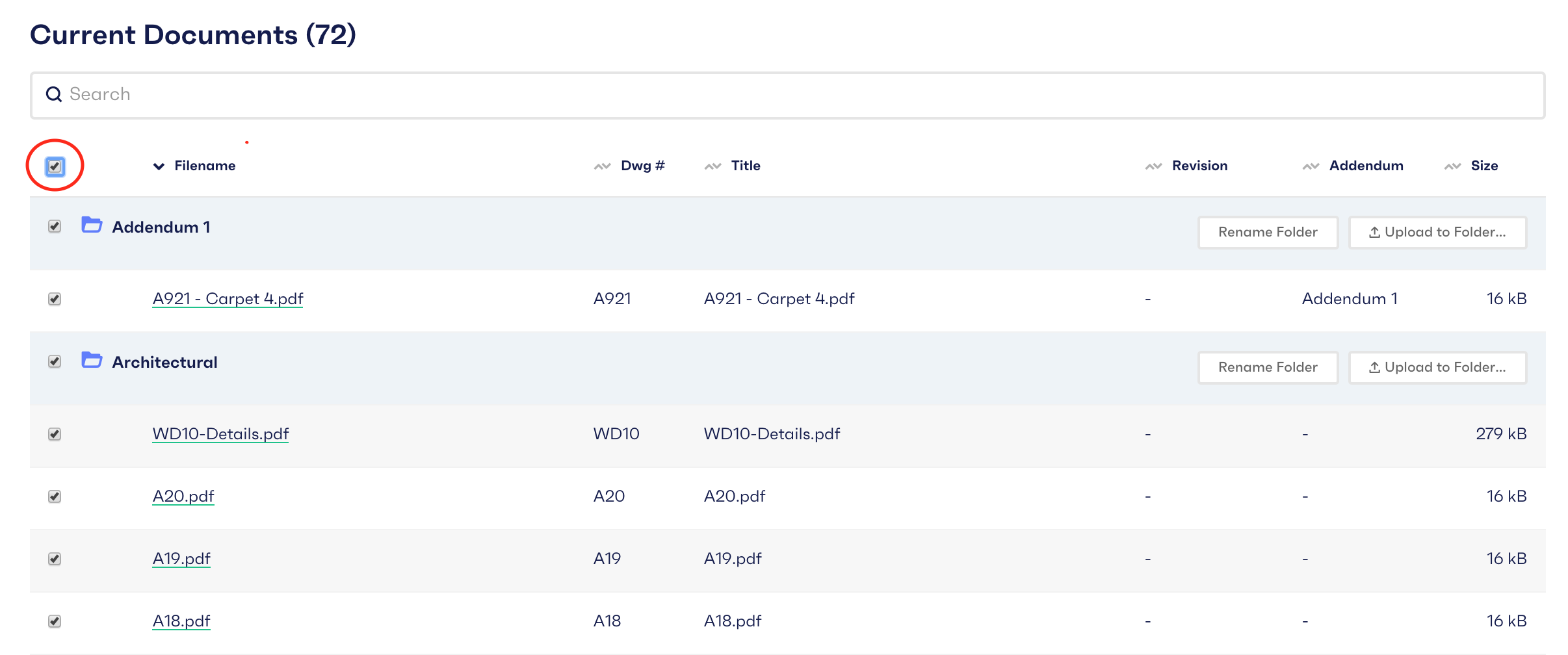The width and height of the screenshot is (1568, 655).
Task: Click the A921 drawing number cell
Action: [x=612, y=299]
